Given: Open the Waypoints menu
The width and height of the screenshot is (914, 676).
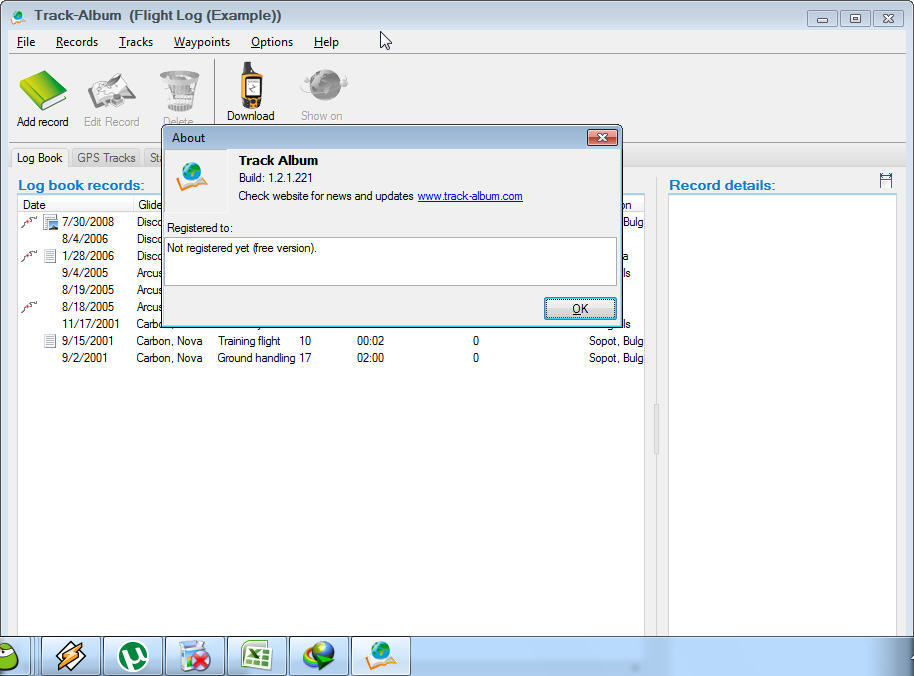Looking at the screenshot, I should (202, 42).
